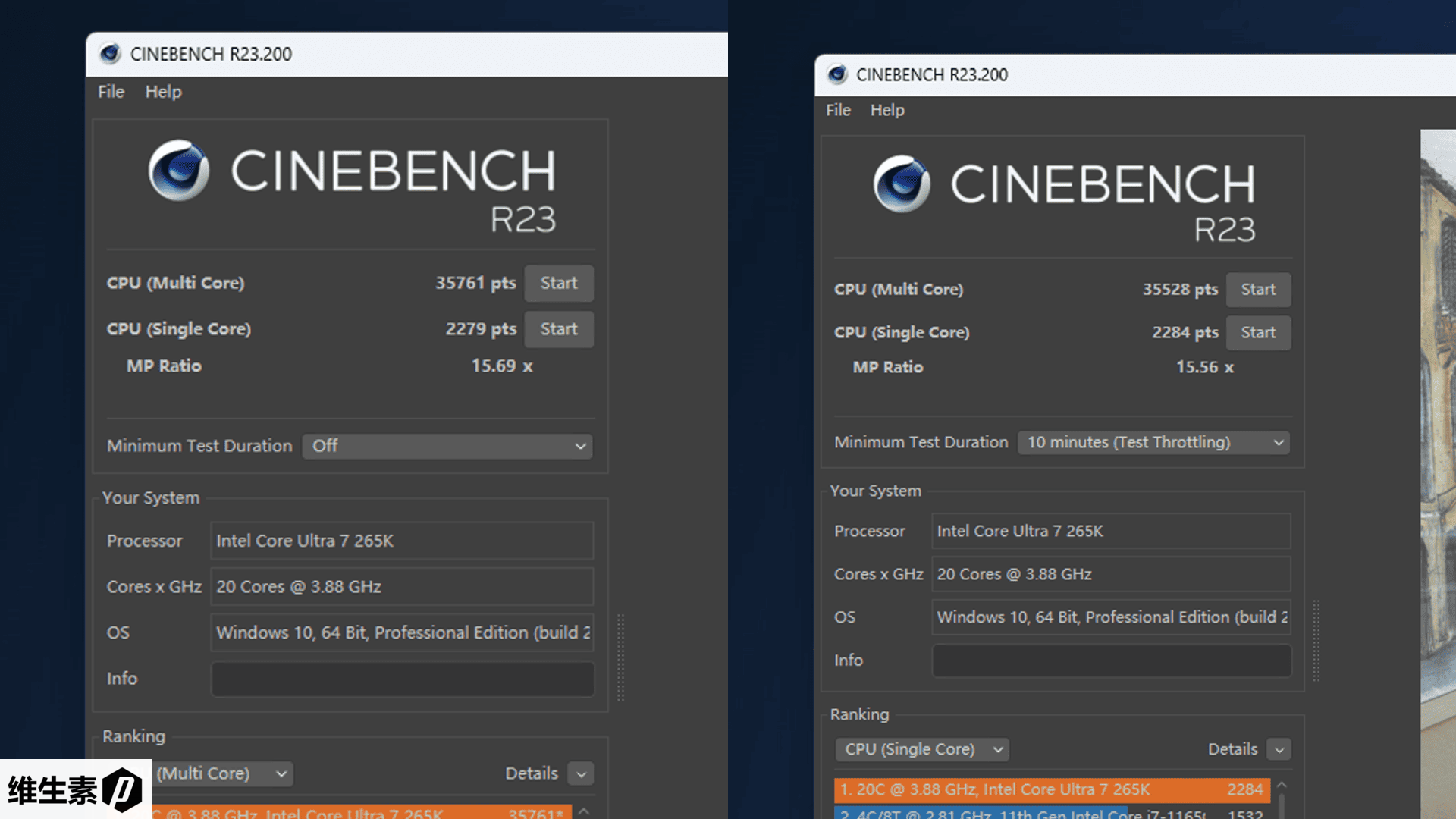Select the 20C Intel Core Ultra 7 265K ranking row

(x=1051, y=790)
